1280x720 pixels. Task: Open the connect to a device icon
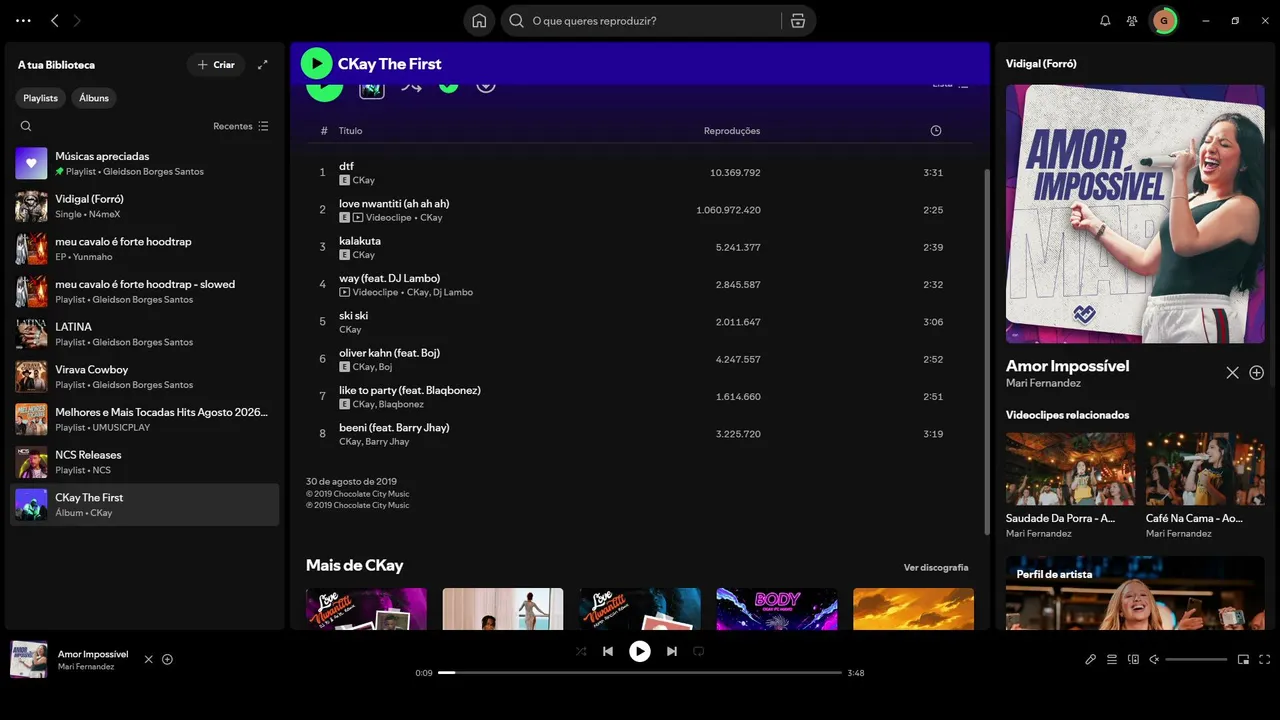coord(1133,660)
